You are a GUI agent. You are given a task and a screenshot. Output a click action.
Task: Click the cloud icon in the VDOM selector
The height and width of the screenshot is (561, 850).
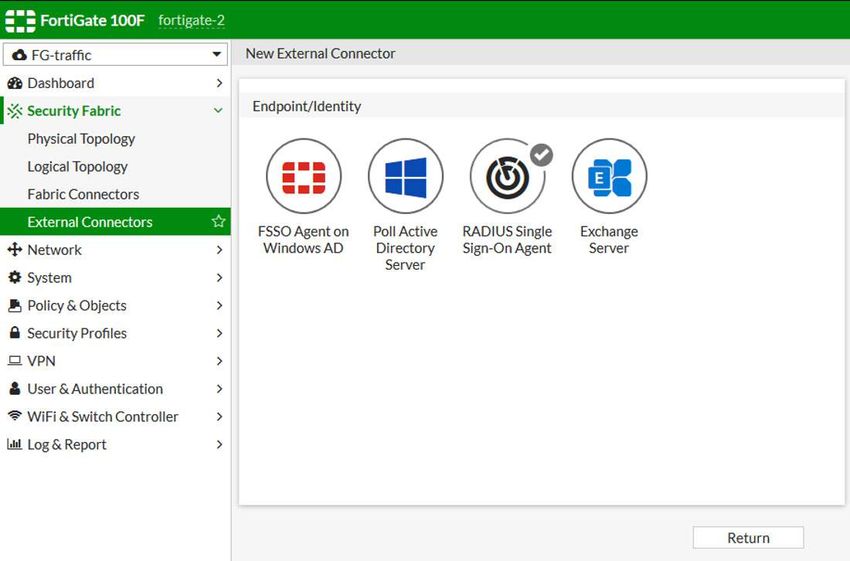coord(19,55)
